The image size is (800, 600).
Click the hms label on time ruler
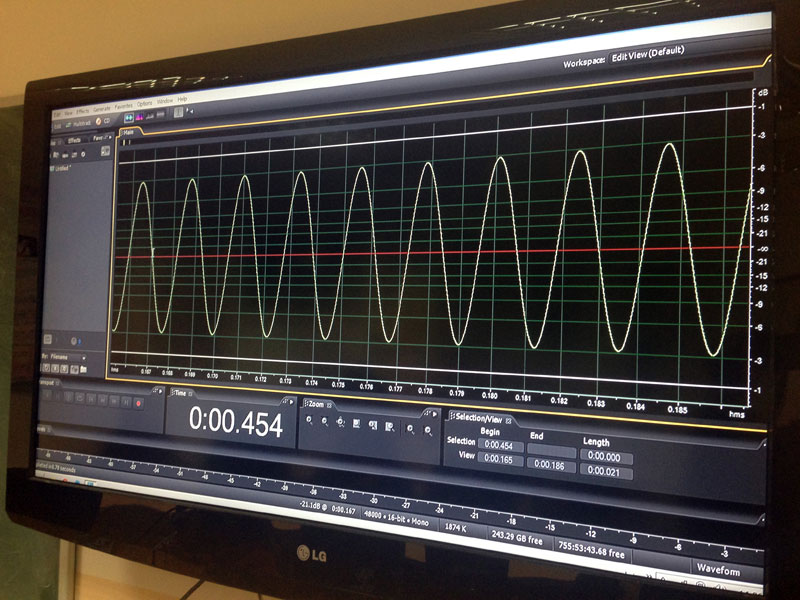coord(736,415)
